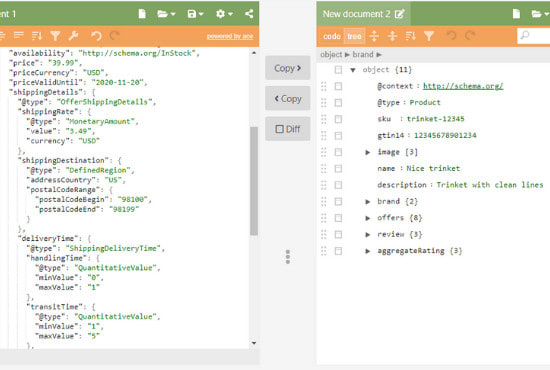The height and width of the screenshot is (370, 550).
Task: Check the image row checkbox
Action: (338, 152)
